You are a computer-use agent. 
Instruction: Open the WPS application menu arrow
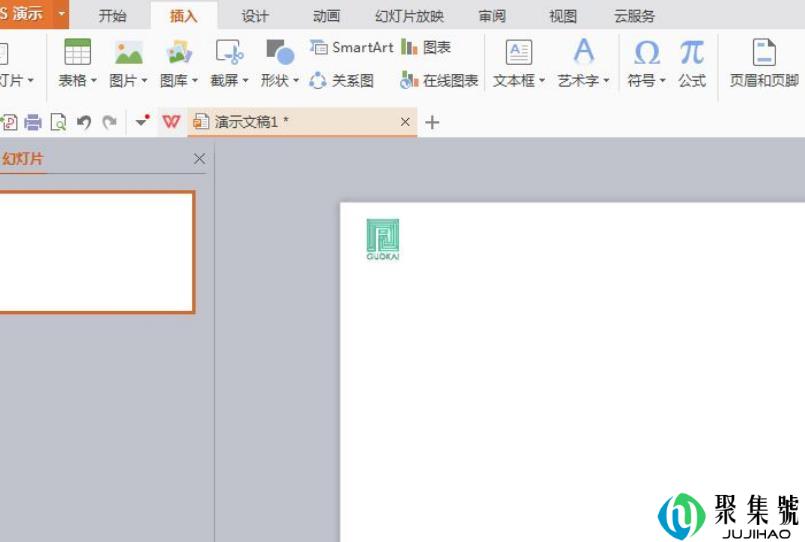pyautogui.click(x=62, y=14)
